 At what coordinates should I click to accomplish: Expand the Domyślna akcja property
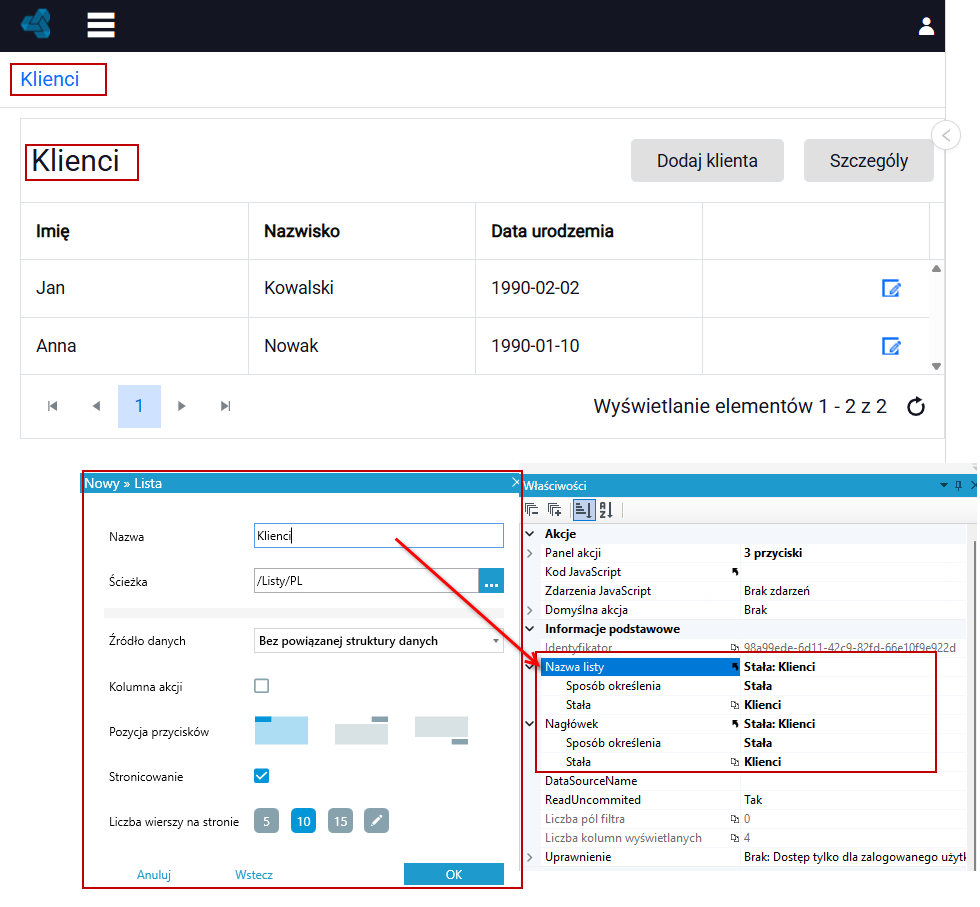[x=530, y=610]
